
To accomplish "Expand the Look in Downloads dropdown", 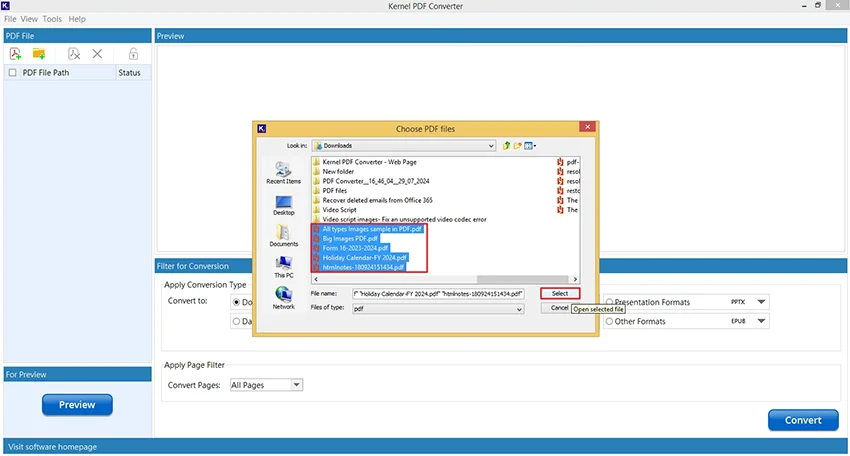I will 491,146.
